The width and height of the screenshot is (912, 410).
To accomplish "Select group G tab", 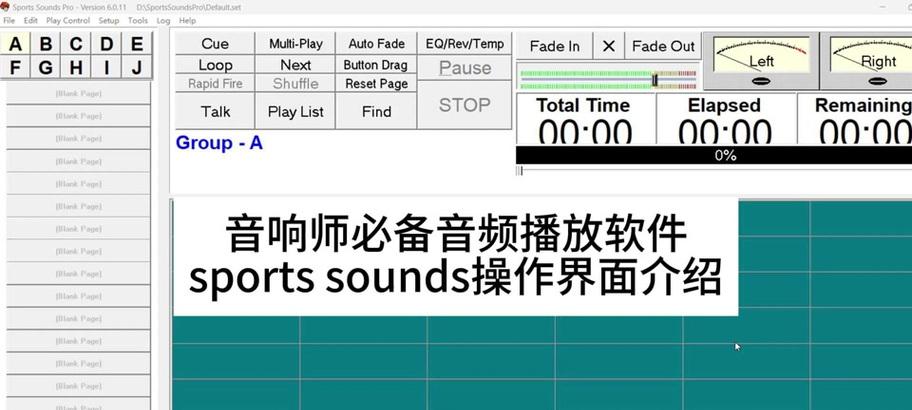I will click(46, 67).
